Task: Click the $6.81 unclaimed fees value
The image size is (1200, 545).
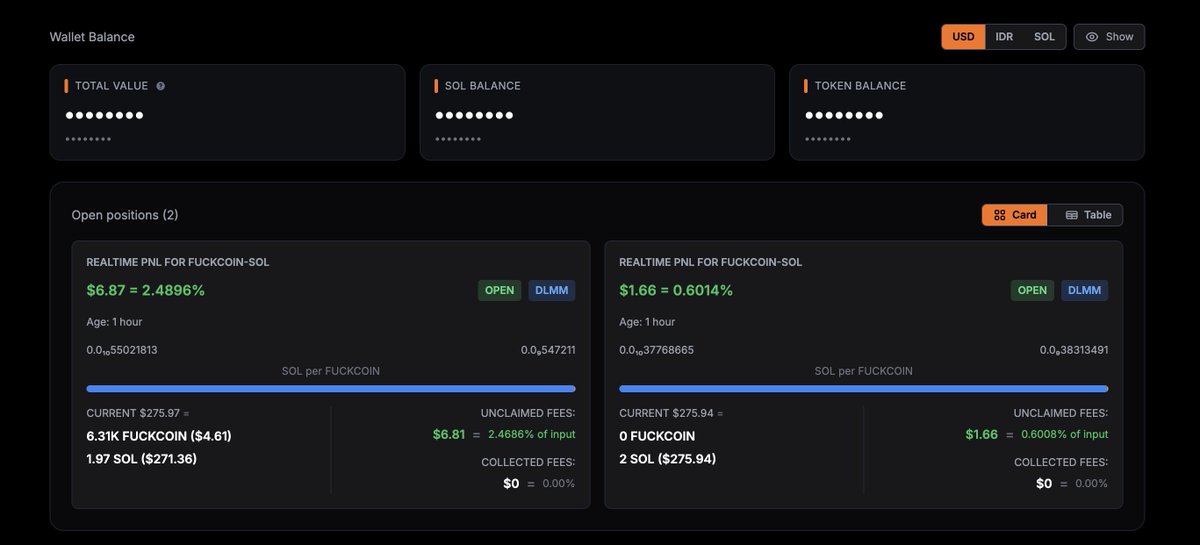Action: (x=449, y=434)
